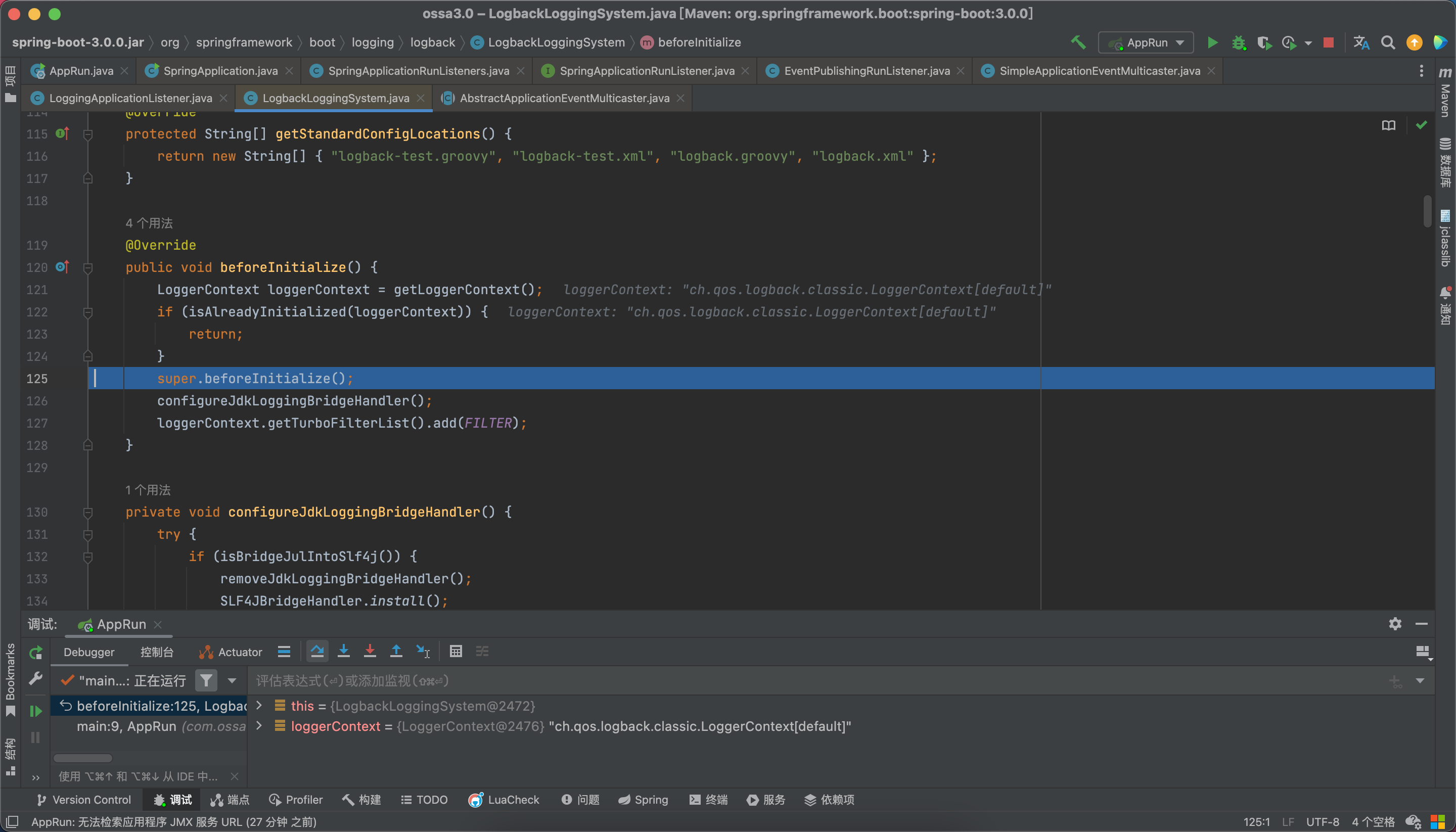The image size is (1456, 832).
Task: Click the green inspections checkmark
Action: [1421, 125]
